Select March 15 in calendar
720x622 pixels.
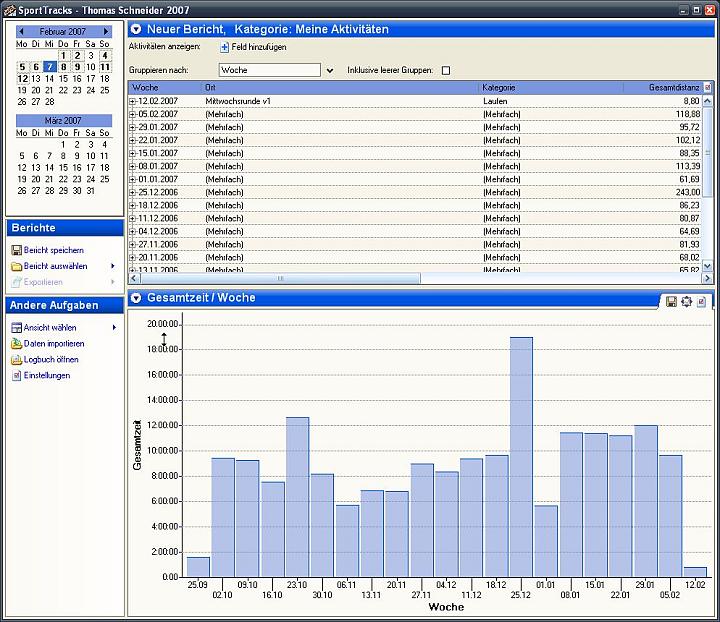click(x=63, y=168)
